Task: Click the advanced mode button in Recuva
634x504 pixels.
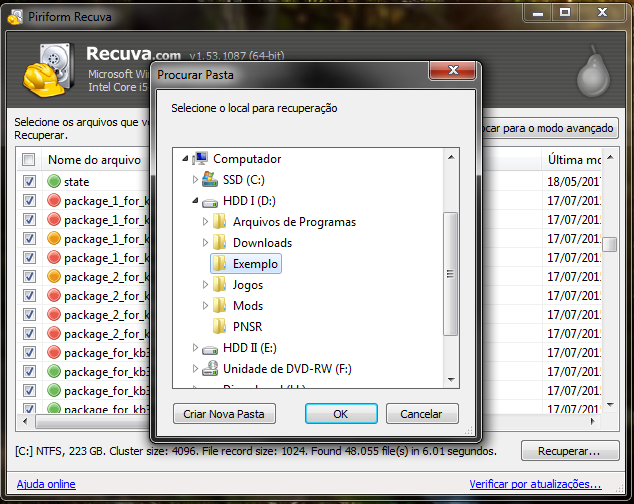Action: pyautogui.click(x=550, y=128)
